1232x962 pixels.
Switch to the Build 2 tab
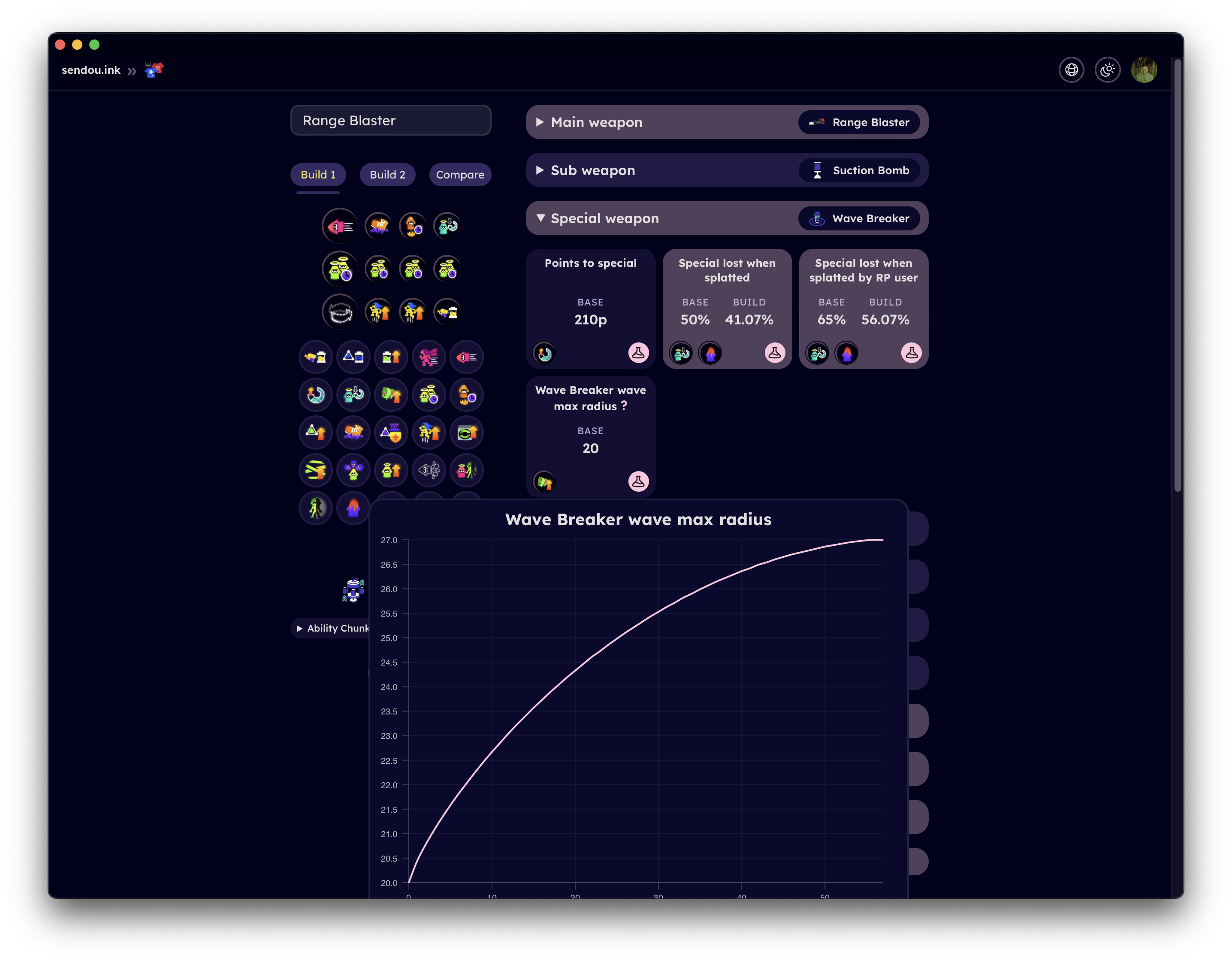(x=387, y=174)
